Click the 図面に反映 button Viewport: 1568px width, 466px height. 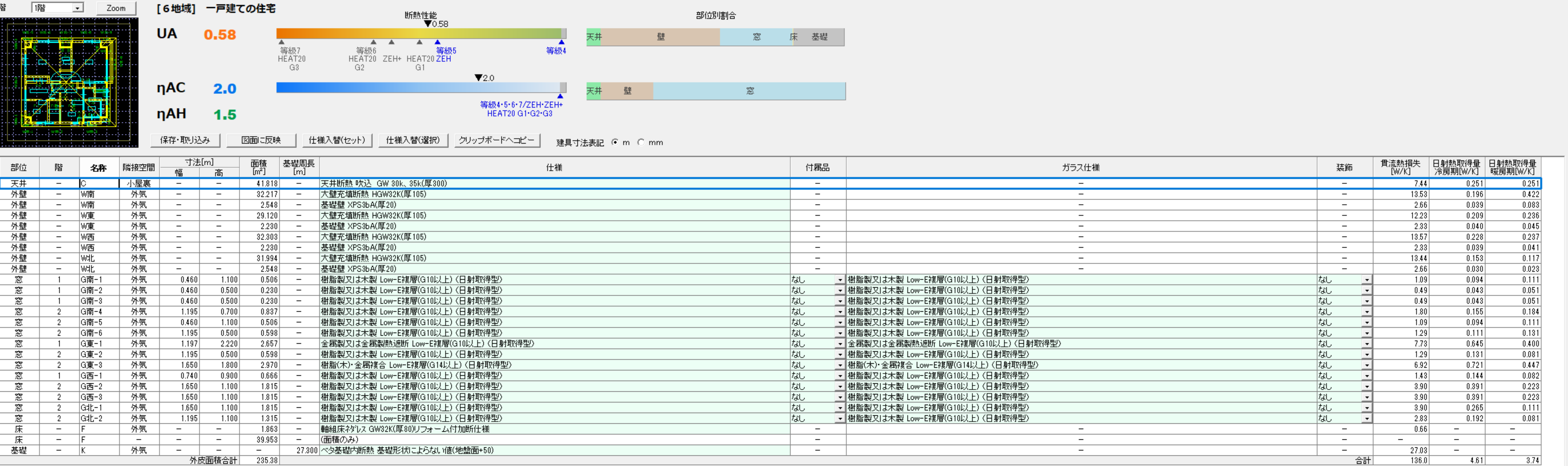[x=261, y=140]
